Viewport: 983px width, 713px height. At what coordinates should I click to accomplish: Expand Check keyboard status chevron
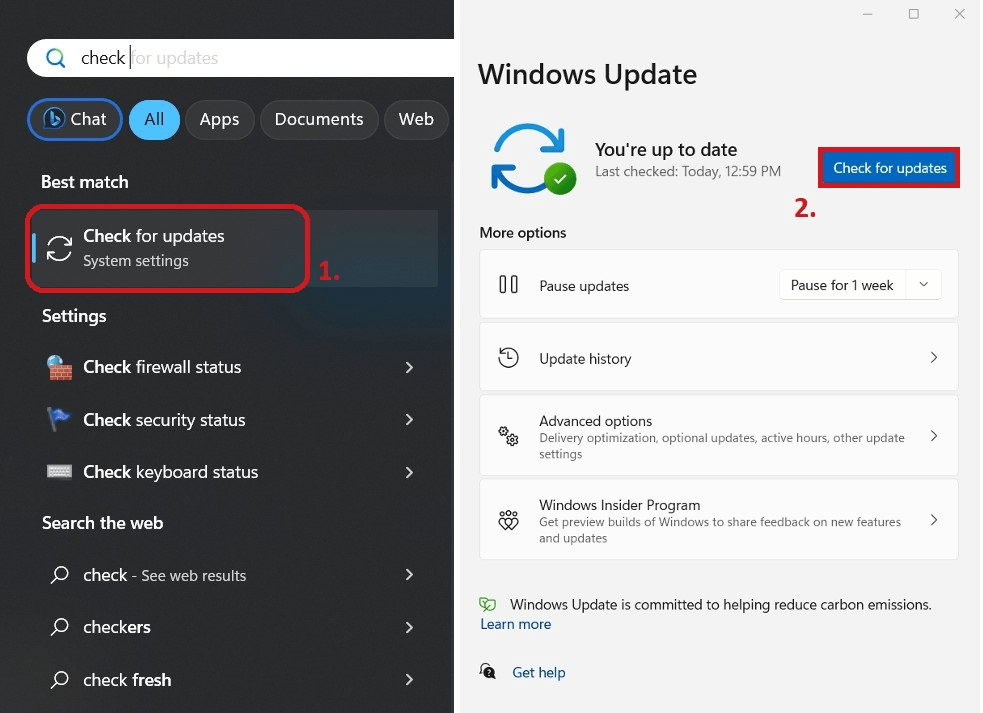(x=409, y=472)
